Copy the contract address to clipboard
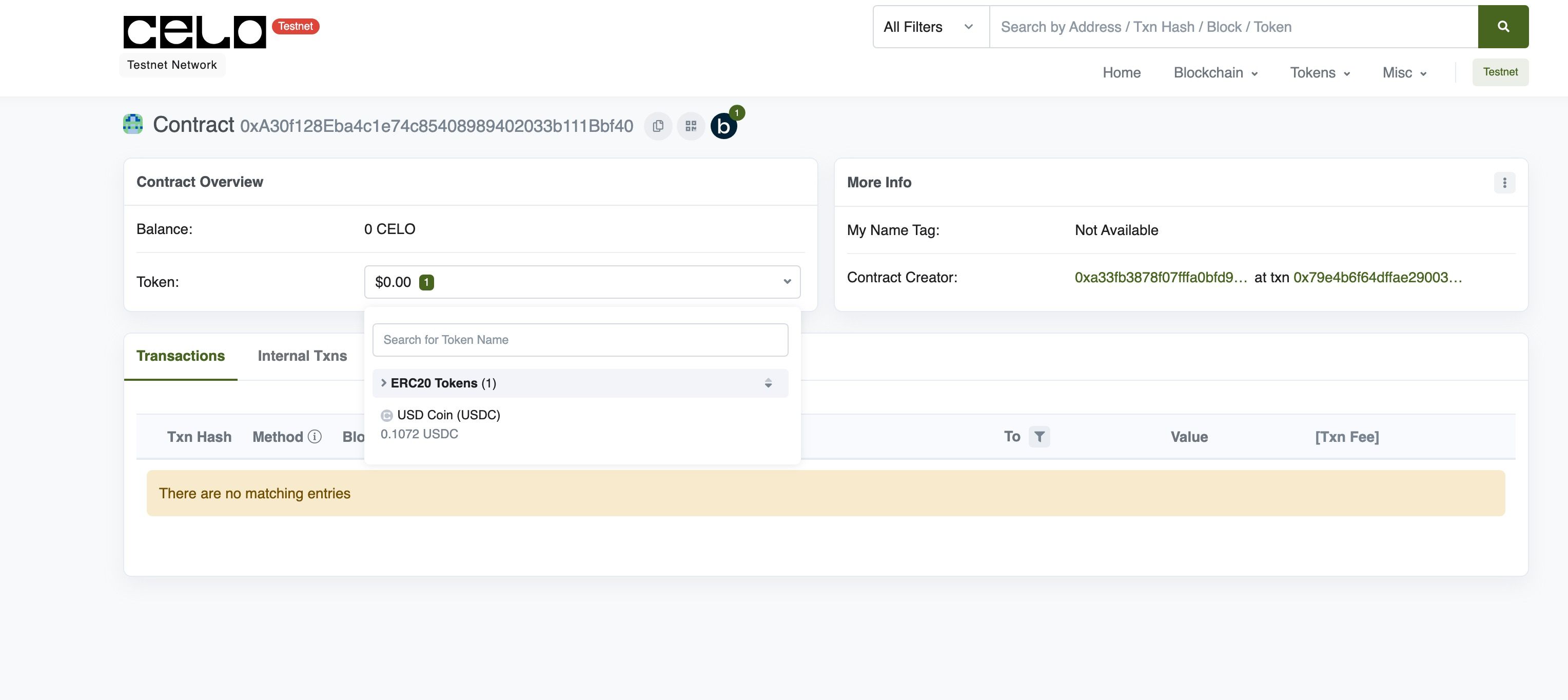The image size is (1568, 700). tap(658, 126)
